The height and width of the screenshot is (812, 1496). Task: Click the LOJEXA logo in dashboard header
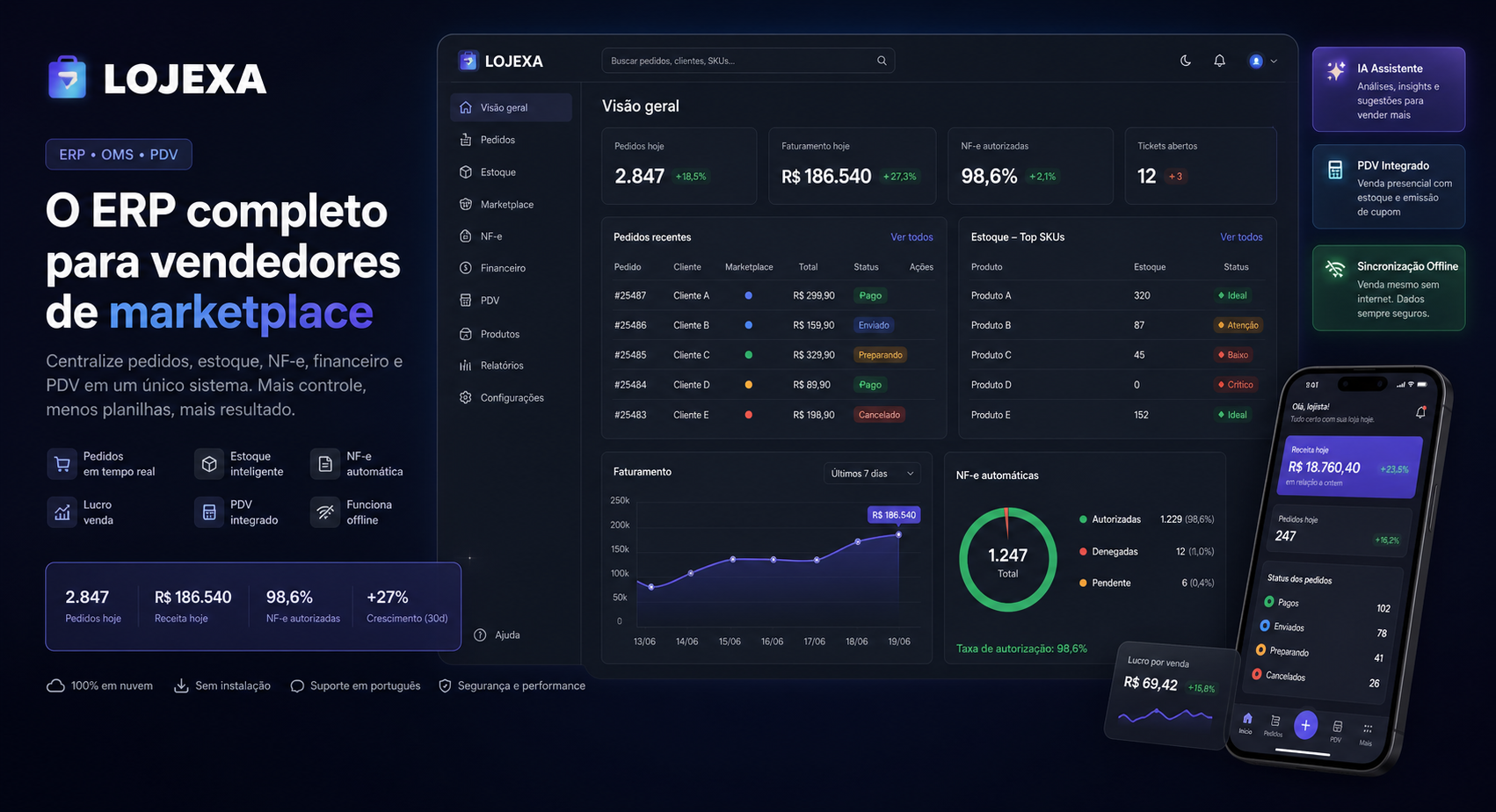[x=501, y=61]
